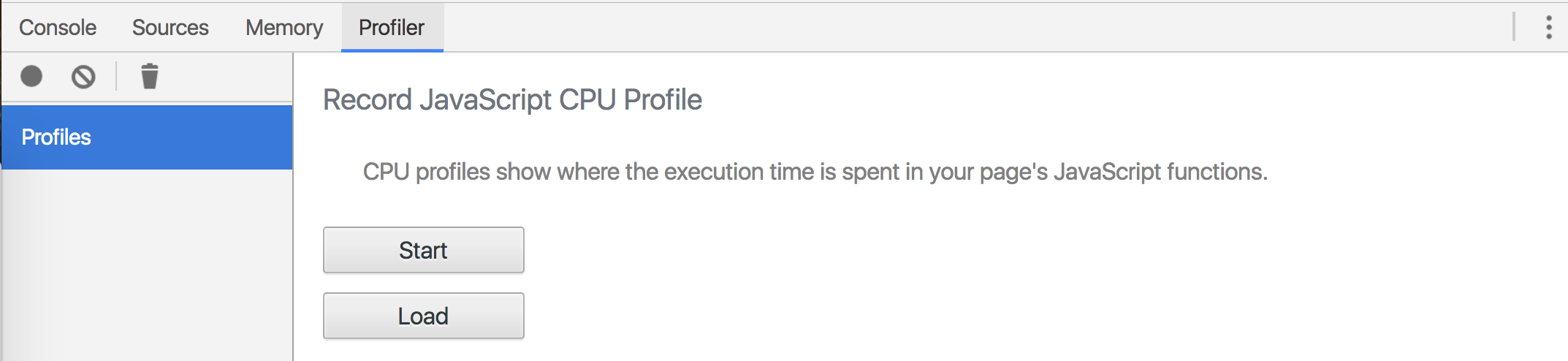Click the divider between sidebar and main panel

pos(293,219)
